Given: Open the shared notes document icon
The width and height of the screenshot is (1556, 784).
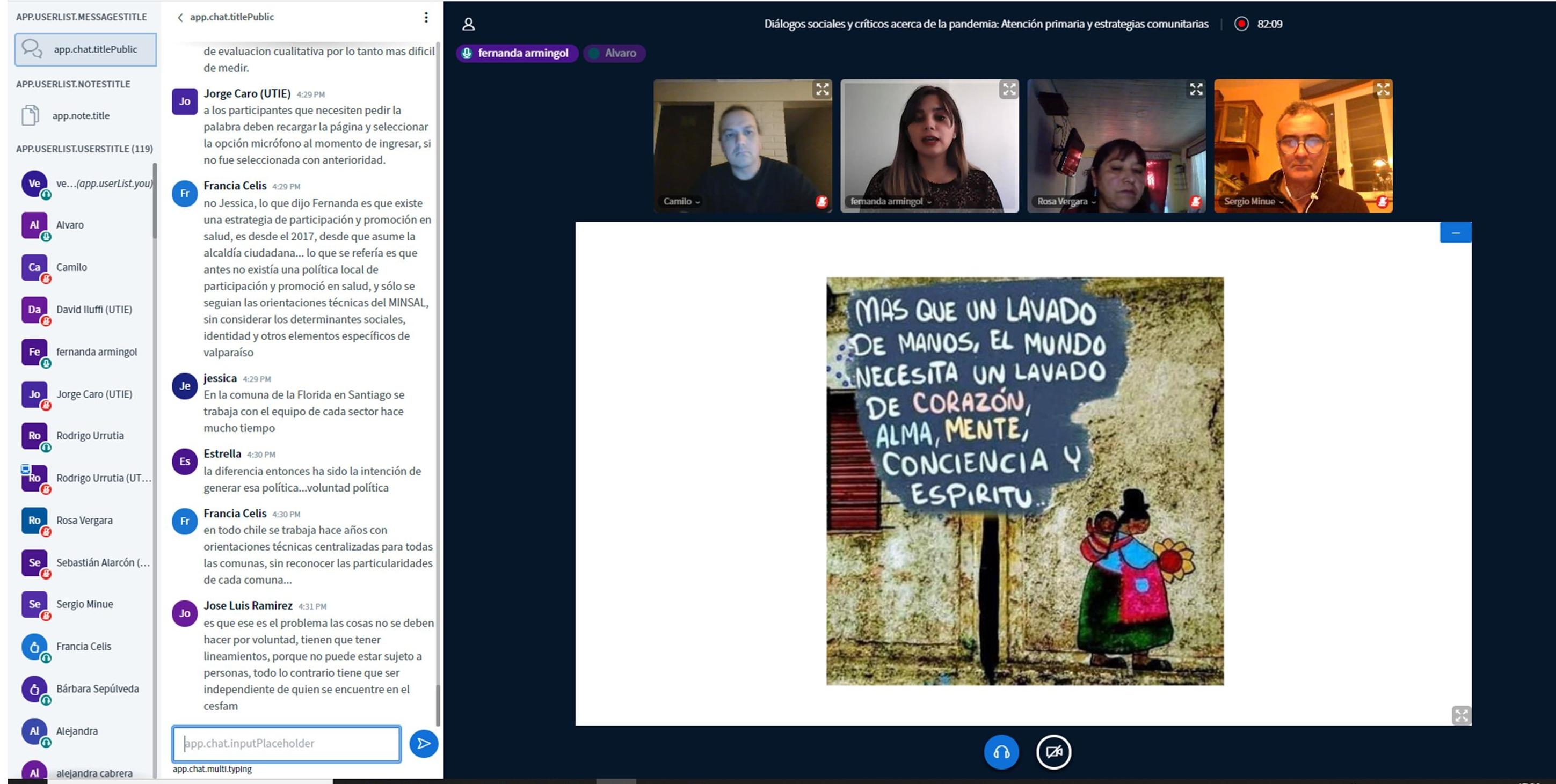Looking at the screenshot, I should point(30,115).
